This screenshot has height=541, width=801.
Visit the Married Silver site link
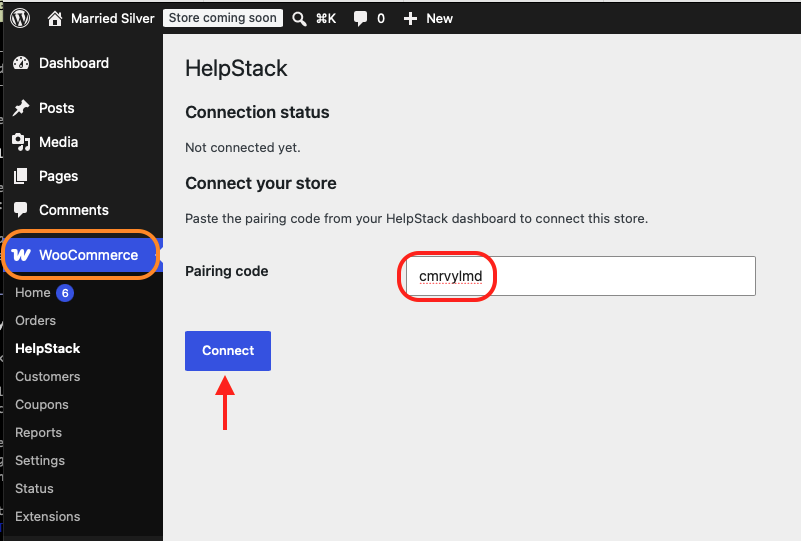(x=112, y=19)
